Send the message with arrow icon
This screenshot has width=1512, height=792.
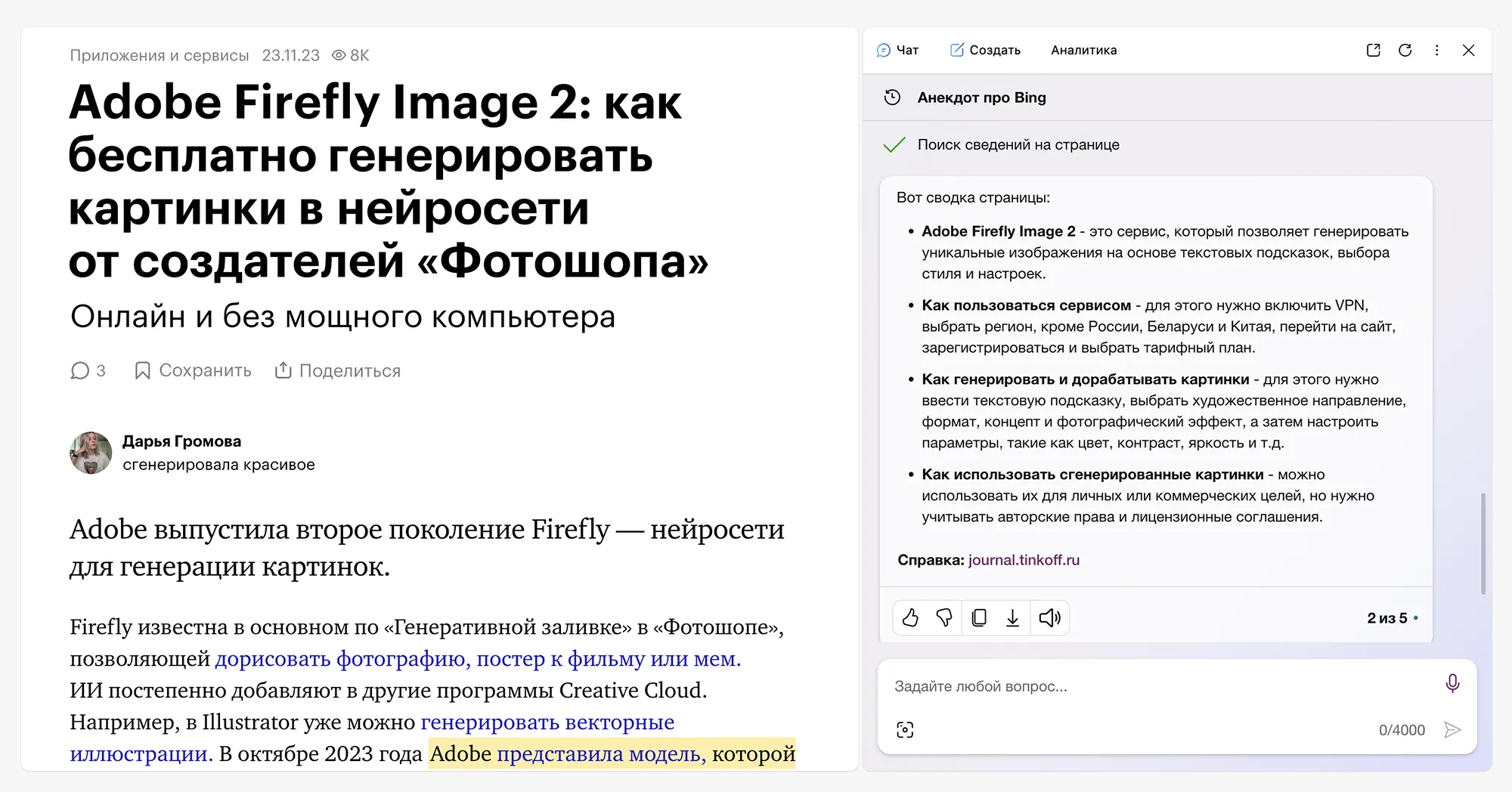(x=1452, y=729)
